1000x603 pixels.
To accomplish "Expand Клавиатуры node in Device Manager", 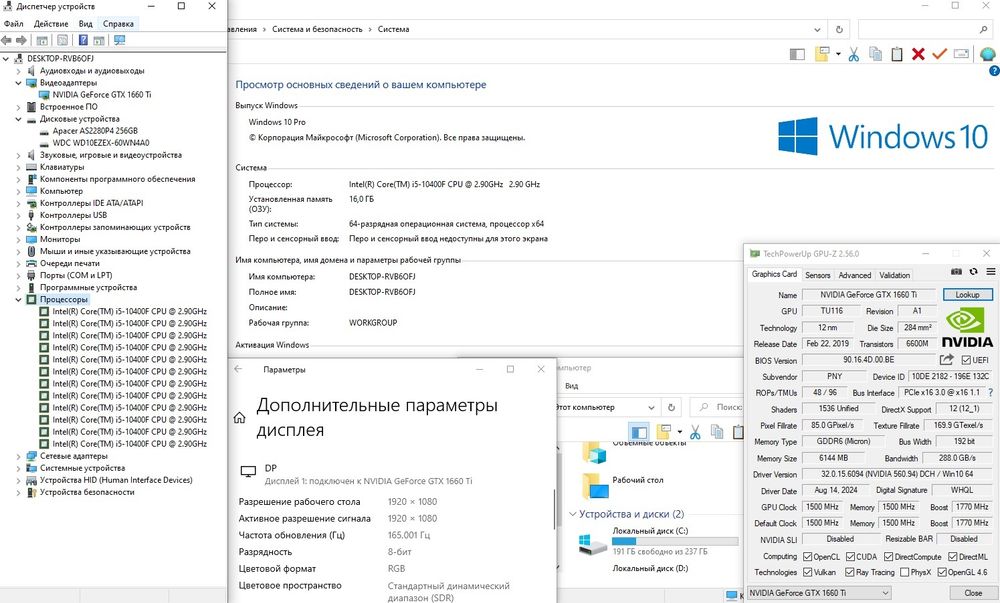I will coord(18,168).
